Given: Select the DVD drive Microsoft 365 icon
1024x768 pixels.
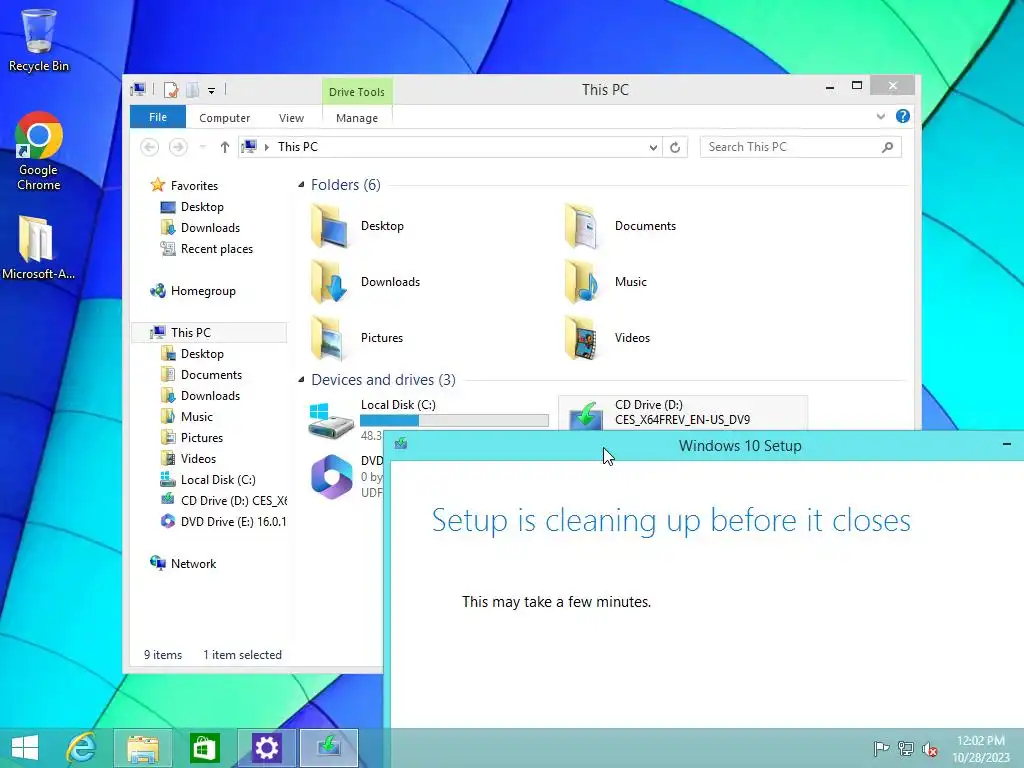Looking at the screenshot, I should tap(332, 477).
